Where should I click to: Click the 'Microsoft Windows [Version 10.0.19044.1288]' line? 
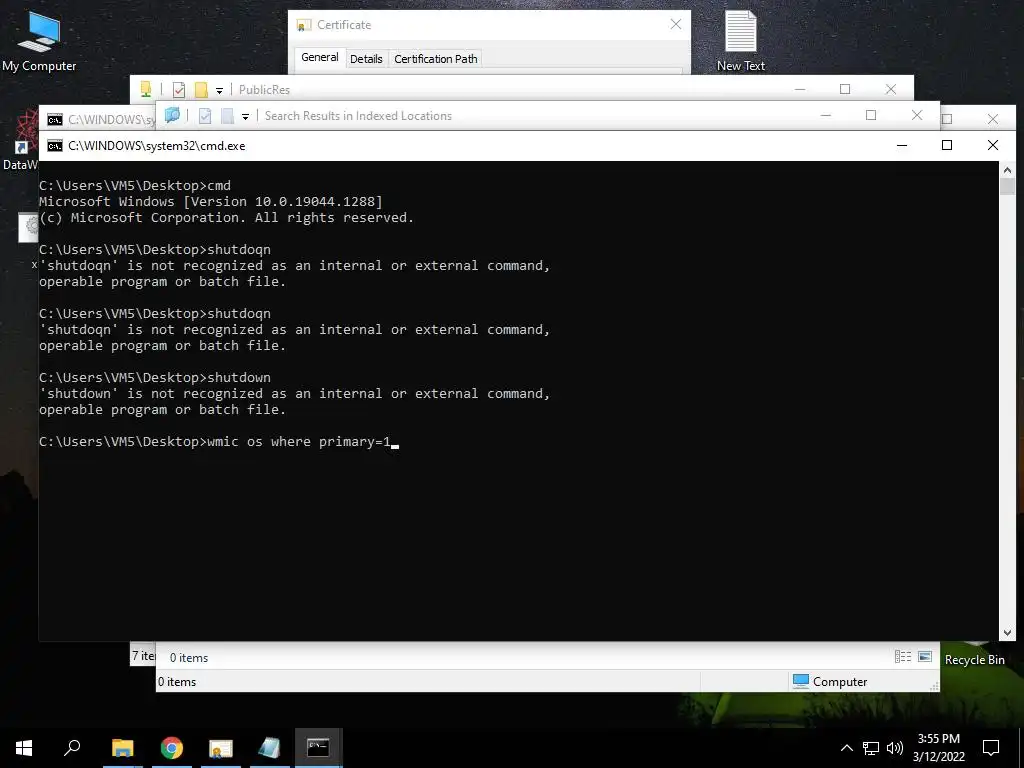(211, 201)
